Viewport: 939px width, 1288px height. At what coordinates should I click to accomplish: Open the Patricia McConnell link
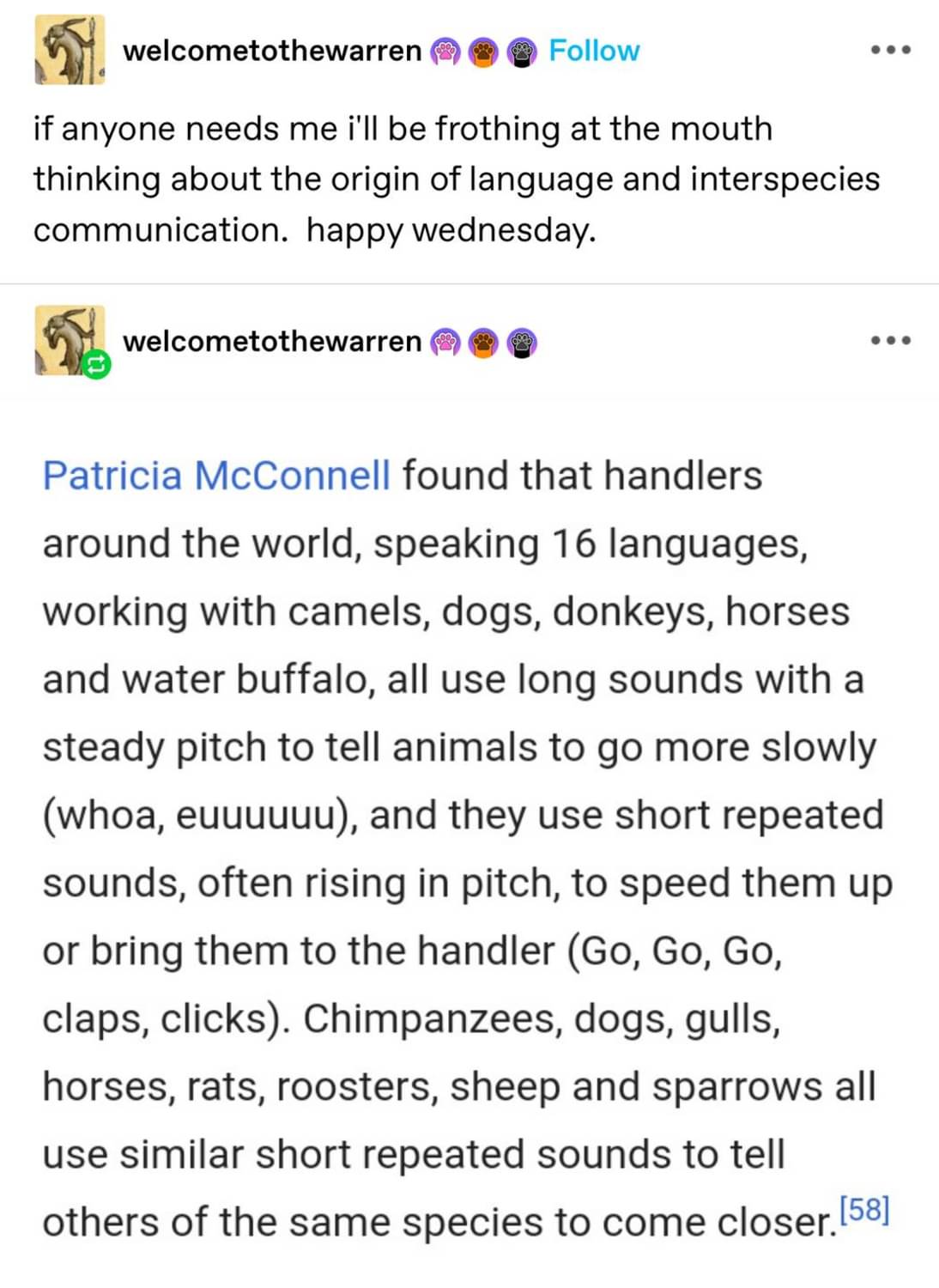click(x=216, y=476)
